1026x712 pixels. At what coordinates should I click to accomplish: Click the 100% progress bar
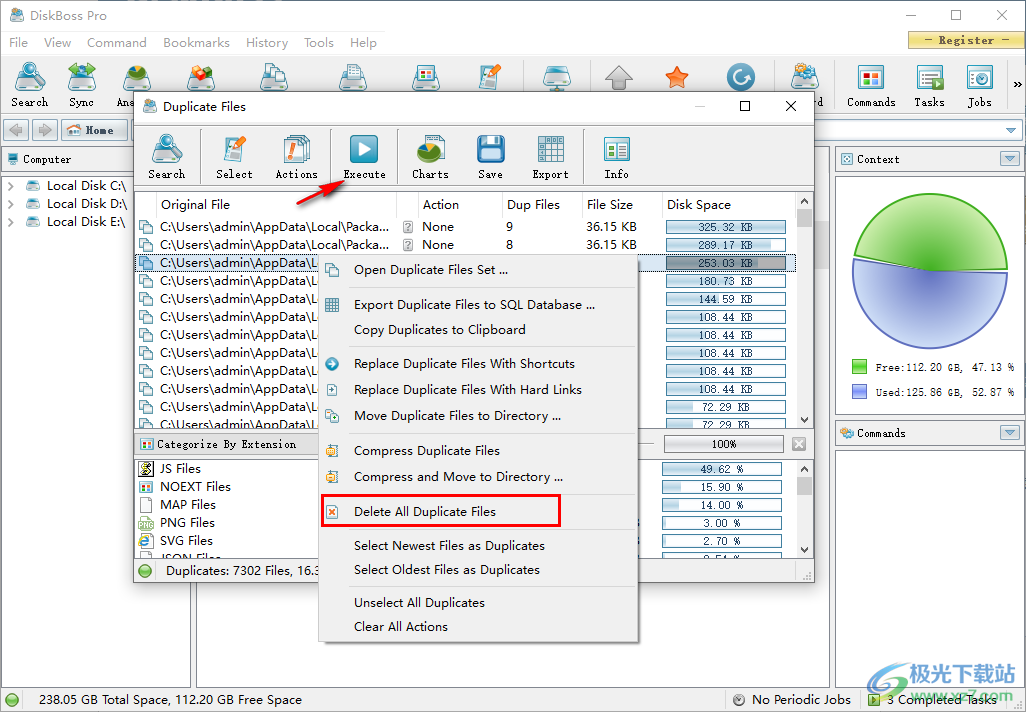click(x=724, y=444)
